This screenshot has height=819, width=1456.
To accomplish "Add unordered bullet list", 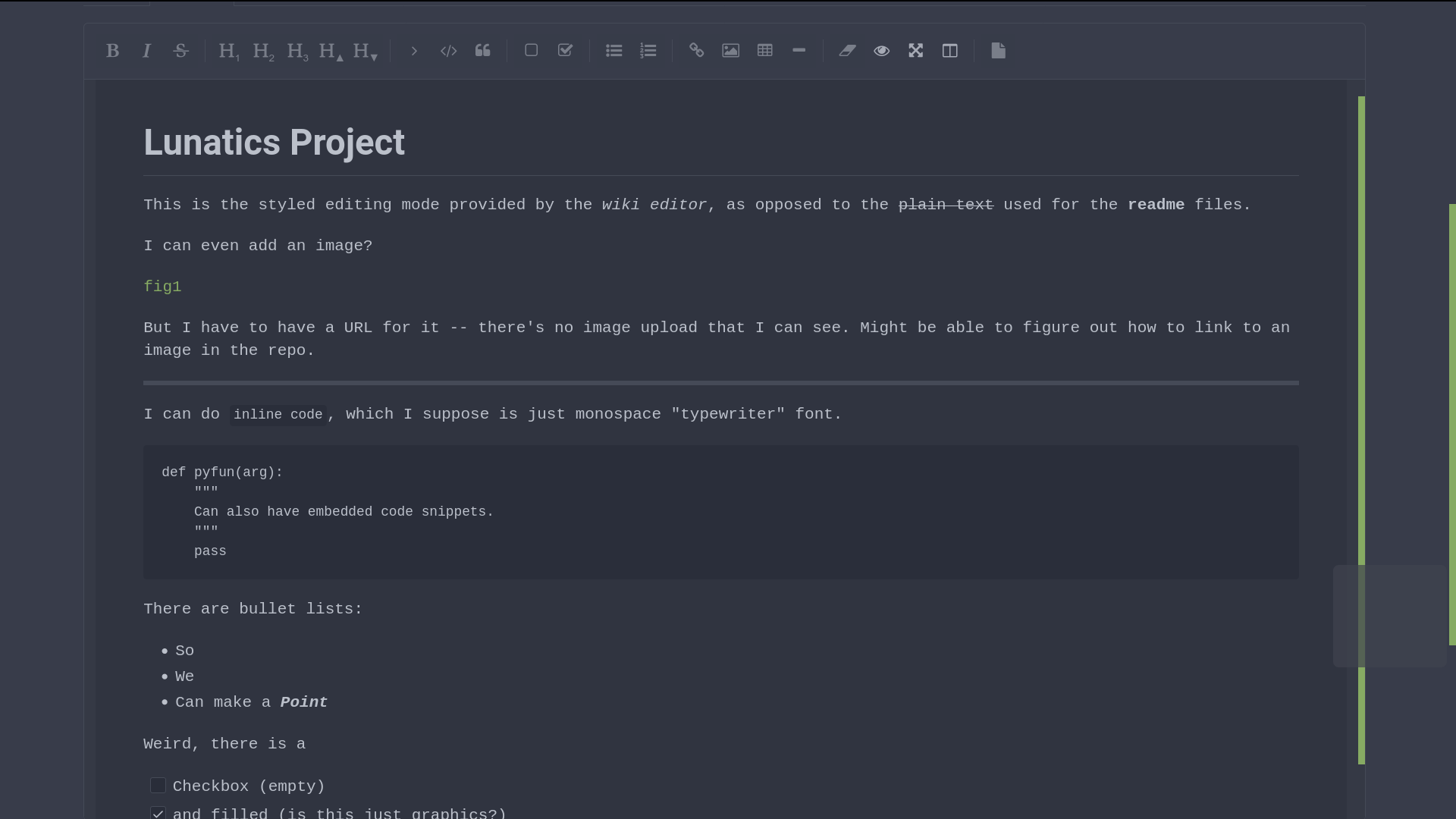I will [x=613, y=51].
